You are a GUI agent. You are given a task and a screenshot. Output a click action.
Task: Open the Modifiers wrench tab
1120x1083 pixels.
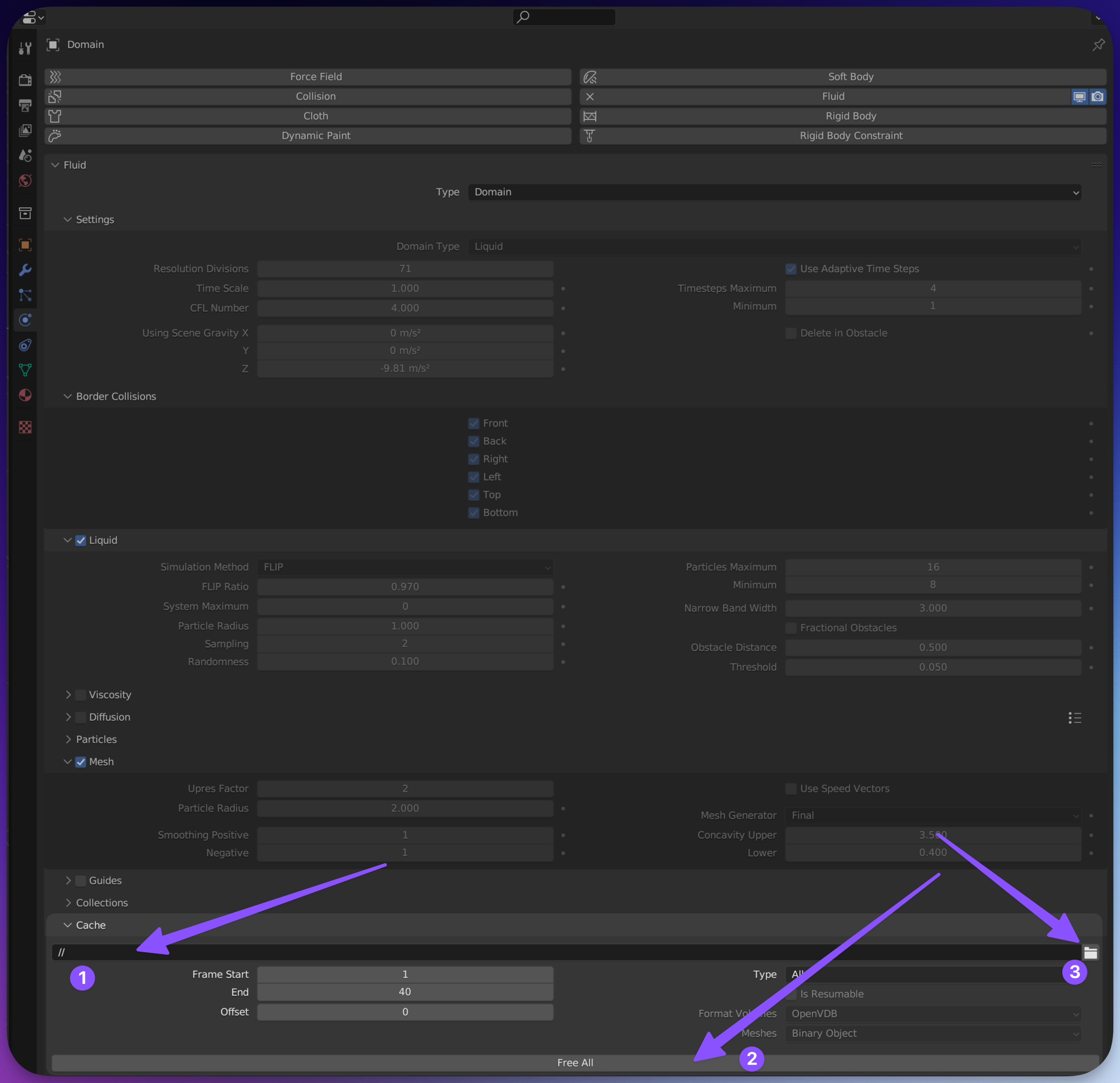[25, 270]
